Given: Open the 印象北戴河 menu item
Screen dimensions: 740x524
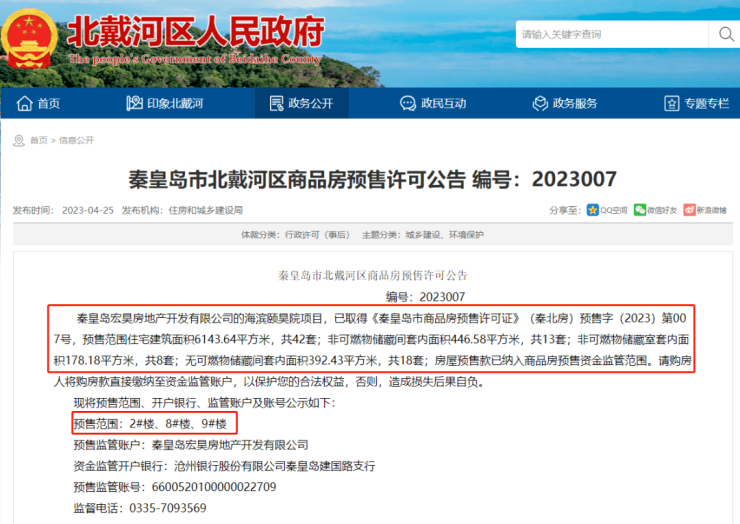Looking at the screenshot, I should (x=165, y=103).
